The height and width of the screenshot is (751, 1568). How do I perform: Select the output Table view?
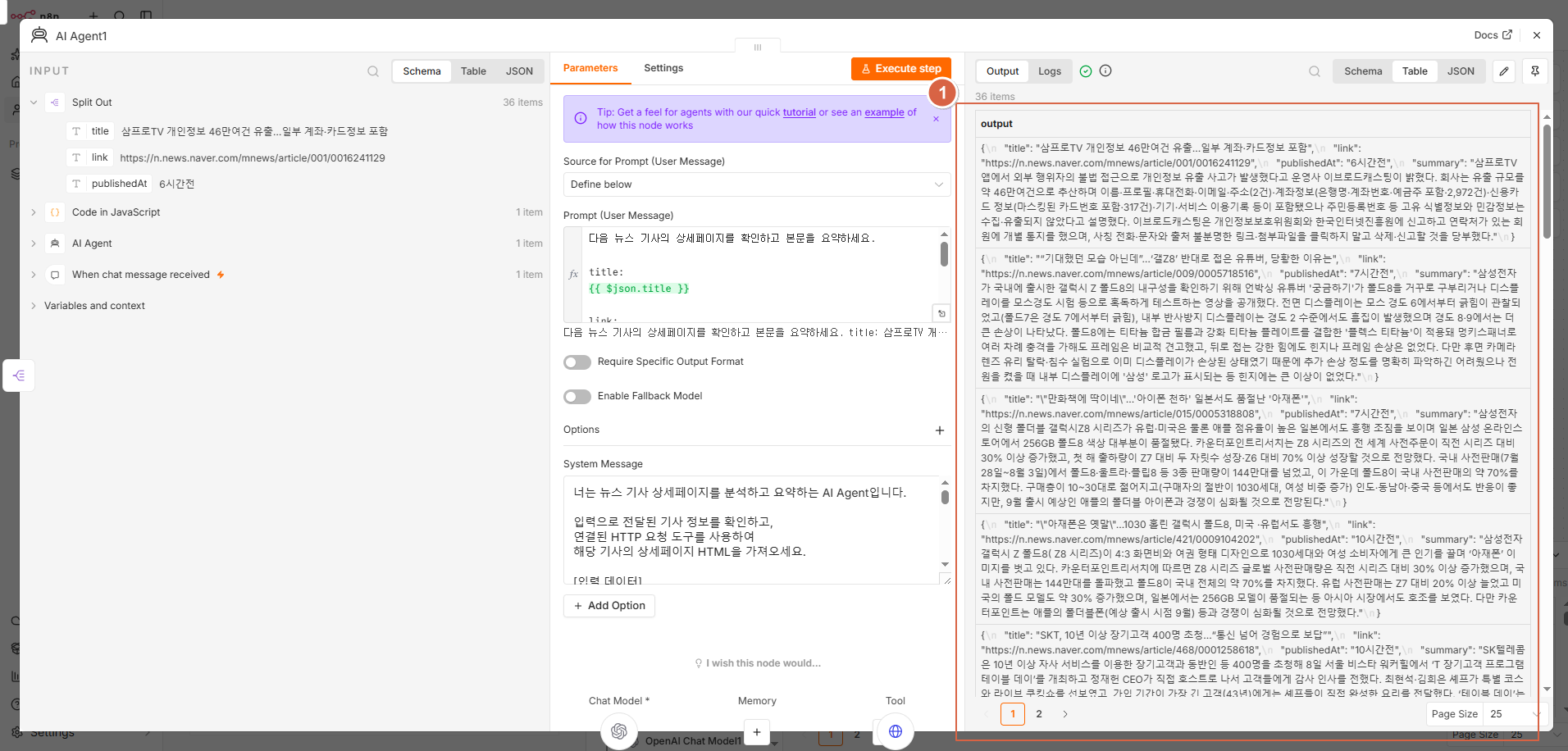coord(1415,71)
